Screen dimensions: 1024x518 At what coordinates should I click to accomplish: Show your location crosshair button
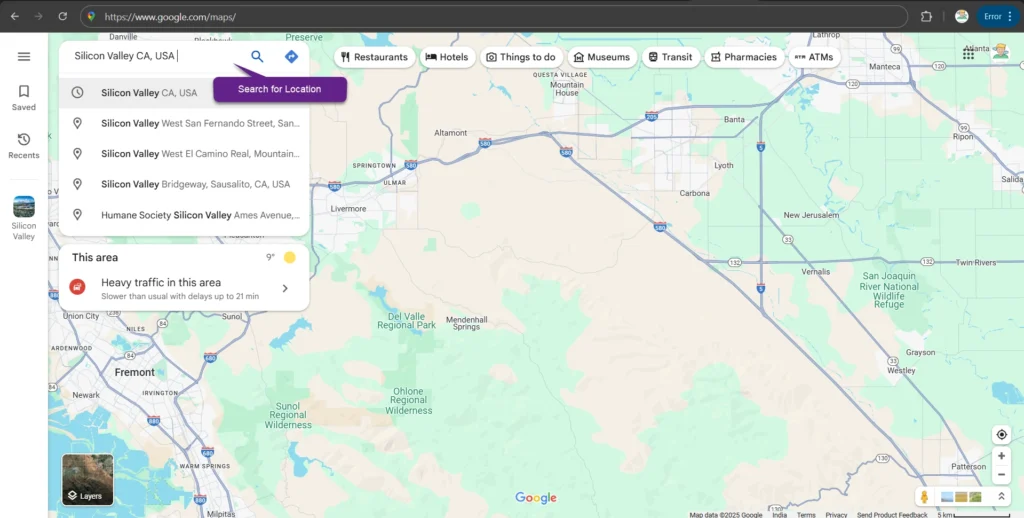click(x=1001, y=434)
